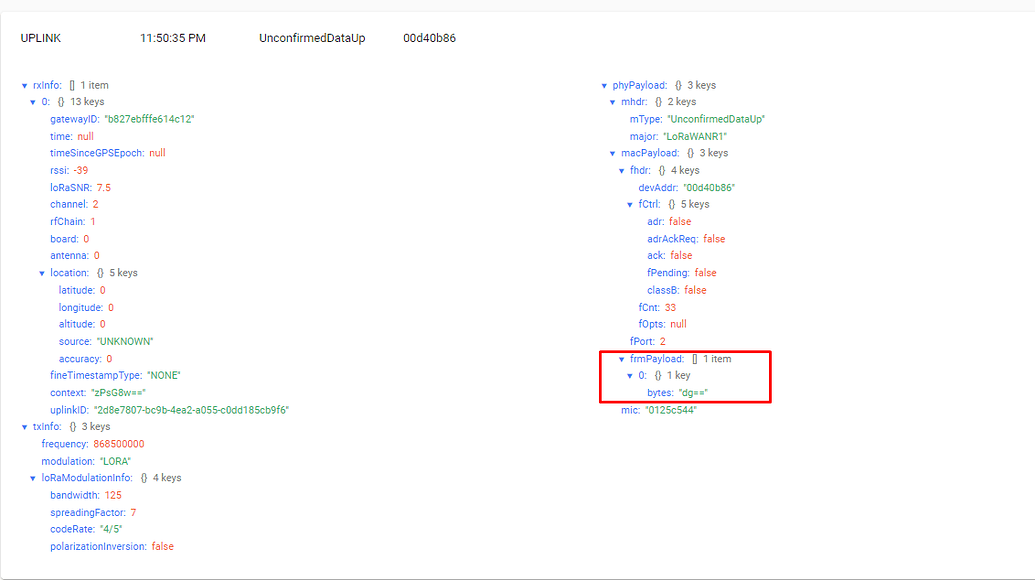The height and width of the screenshot is (580, 1035).
Task: Collapse the fCtrl node with 5 keys
Action: pos(631,203)
